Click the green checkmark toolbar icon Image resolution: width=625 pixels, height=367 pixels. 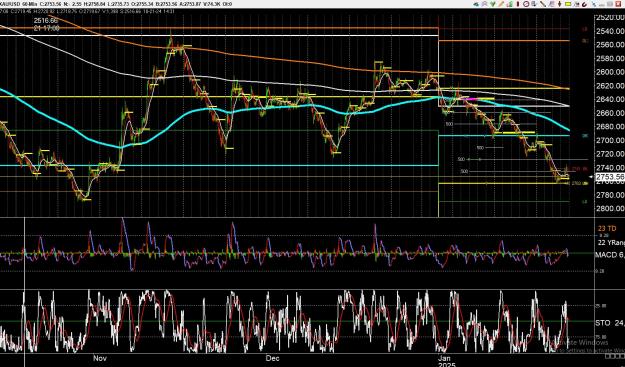493,4
